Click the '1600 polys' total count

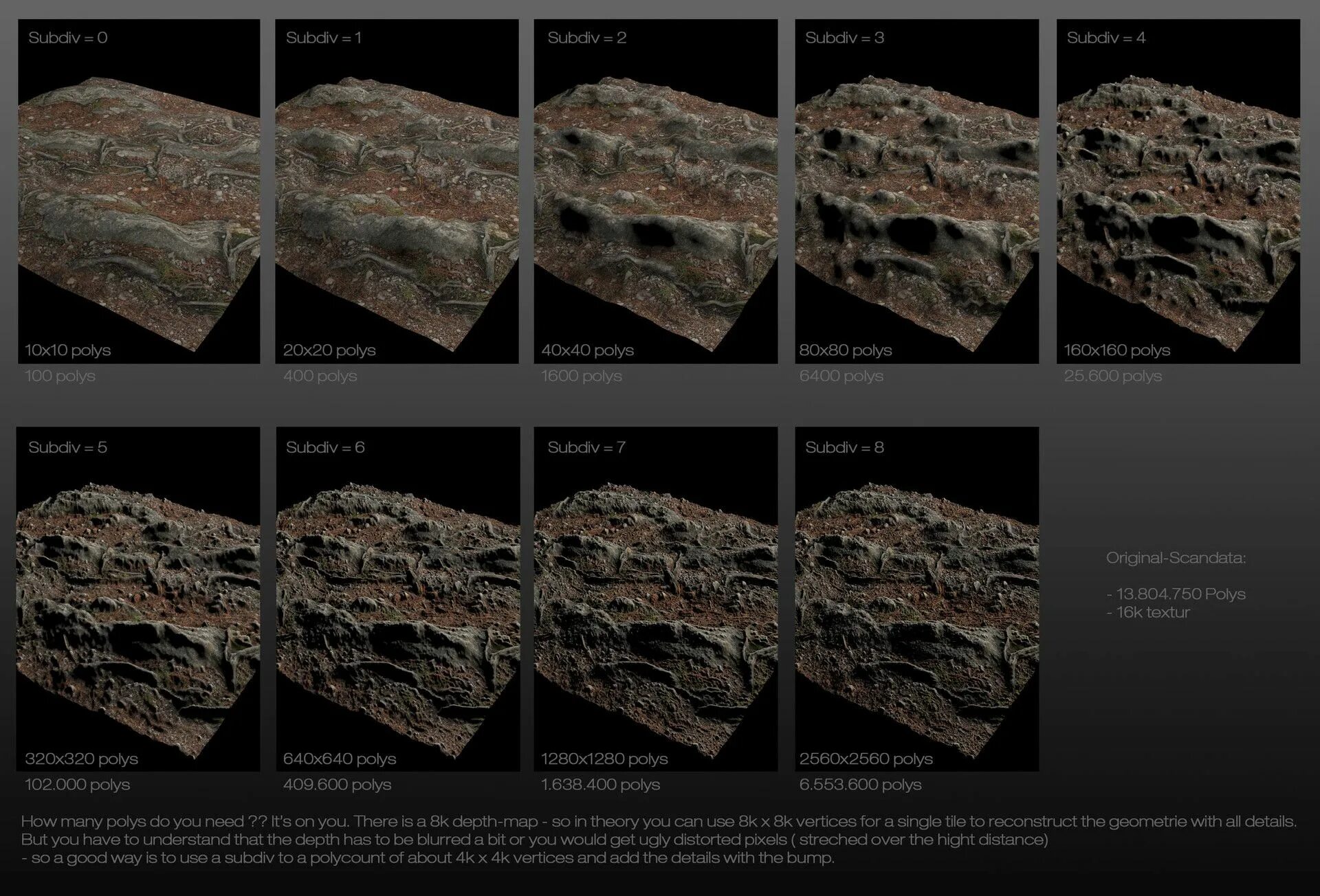[x=582, y=377]
